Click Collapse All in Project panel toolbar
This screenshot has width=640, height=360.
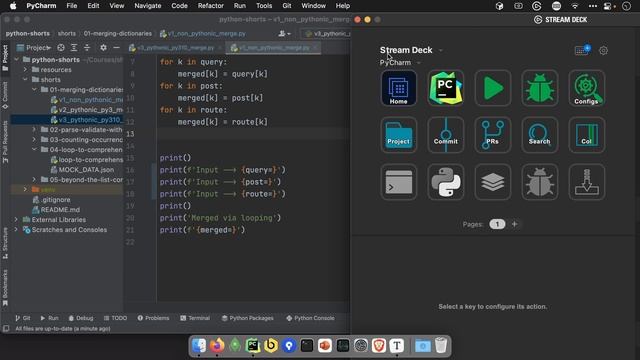(x=87, y=48)
